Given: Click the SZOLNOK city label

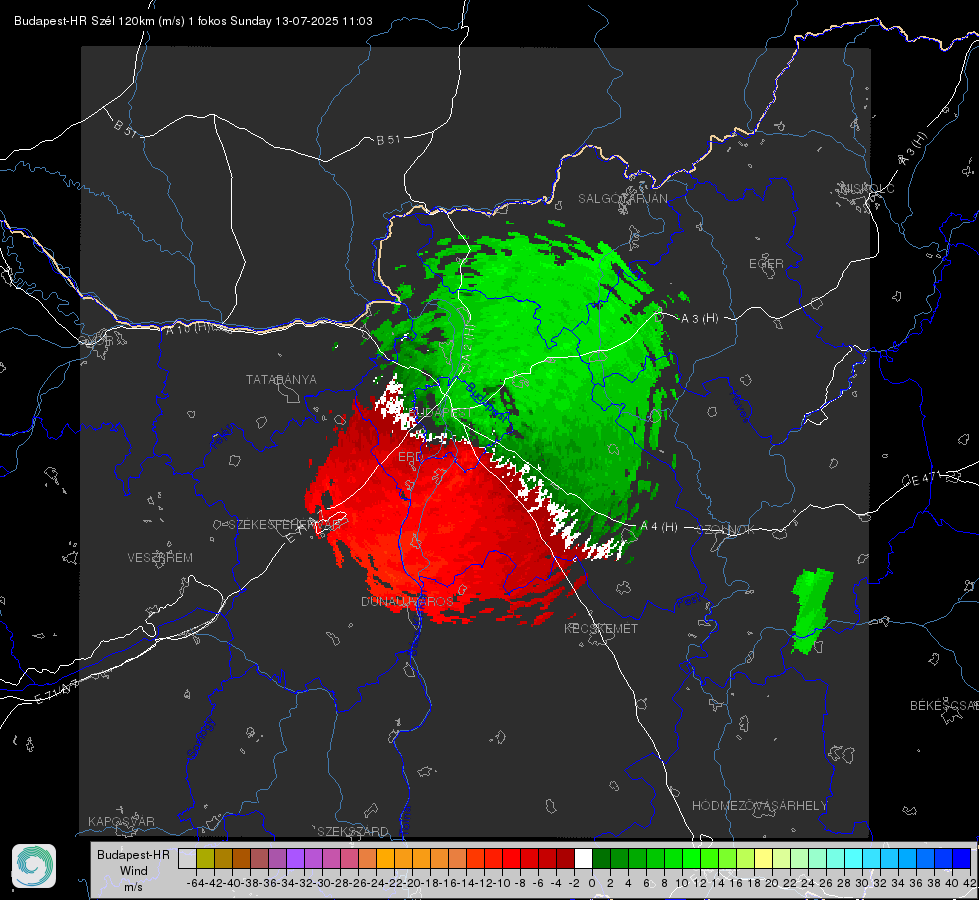Looking at the screenshot, I should 728,529.
